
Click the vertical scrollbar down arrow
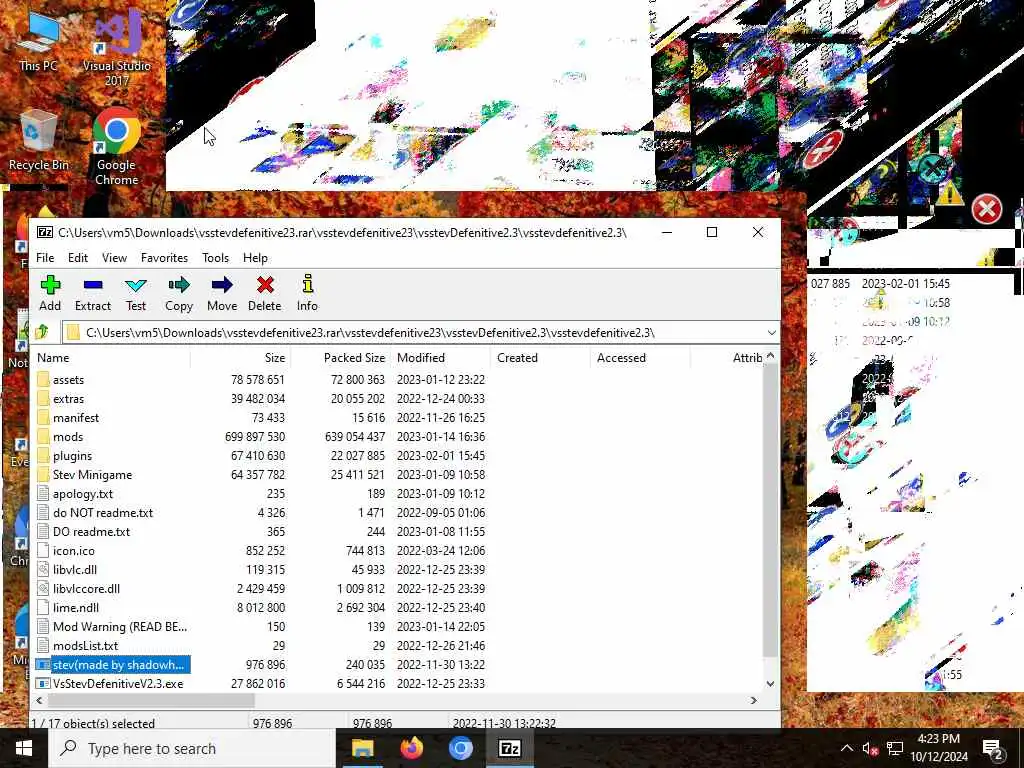[771, 684]
